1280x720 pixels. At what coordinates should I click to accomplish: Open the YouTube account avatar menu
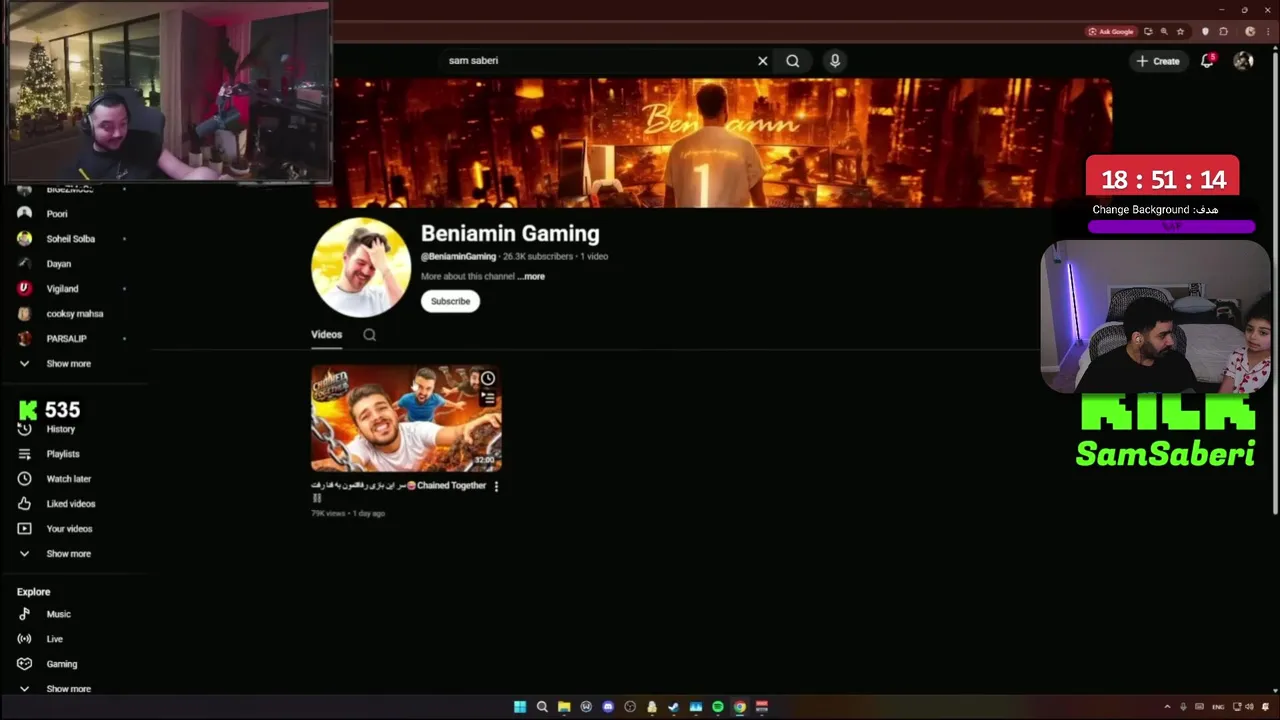1243,61
